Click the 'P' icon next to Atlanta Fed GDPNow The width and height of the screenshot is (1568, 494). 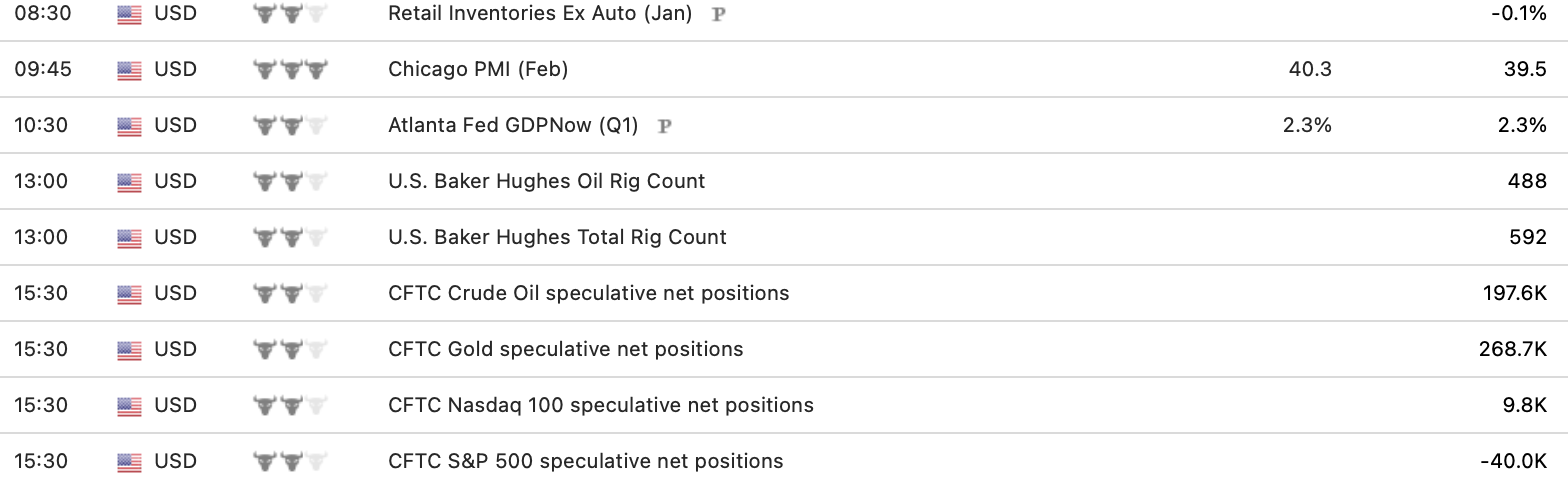pyautogui.click(x=664, y=126)
